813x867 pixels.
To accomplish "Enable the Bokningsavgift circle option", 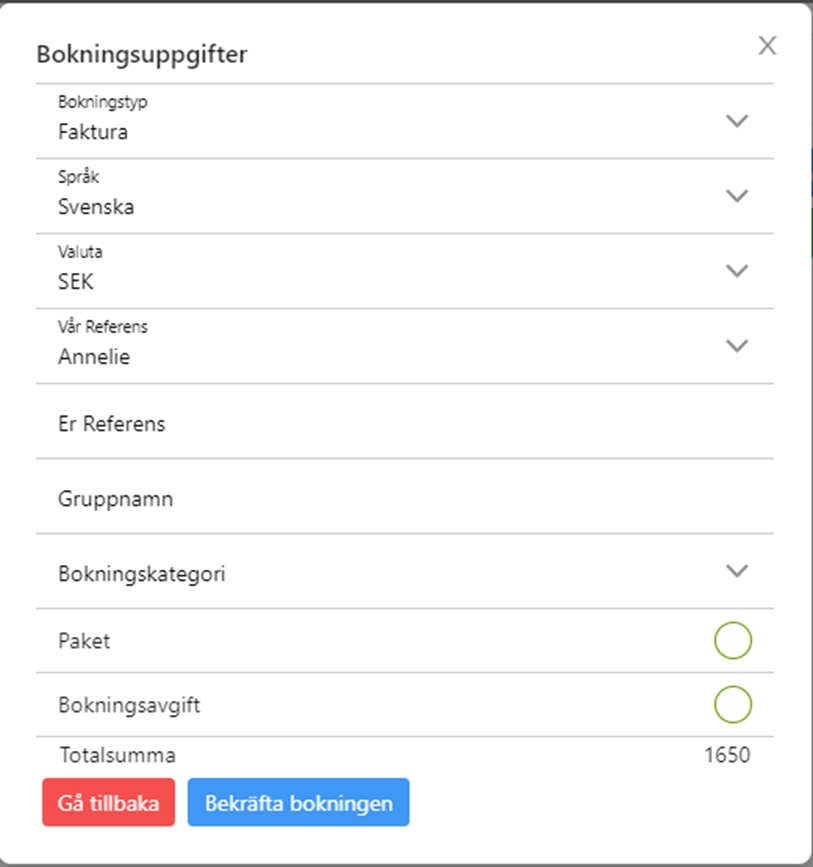I will click(733, 704).
